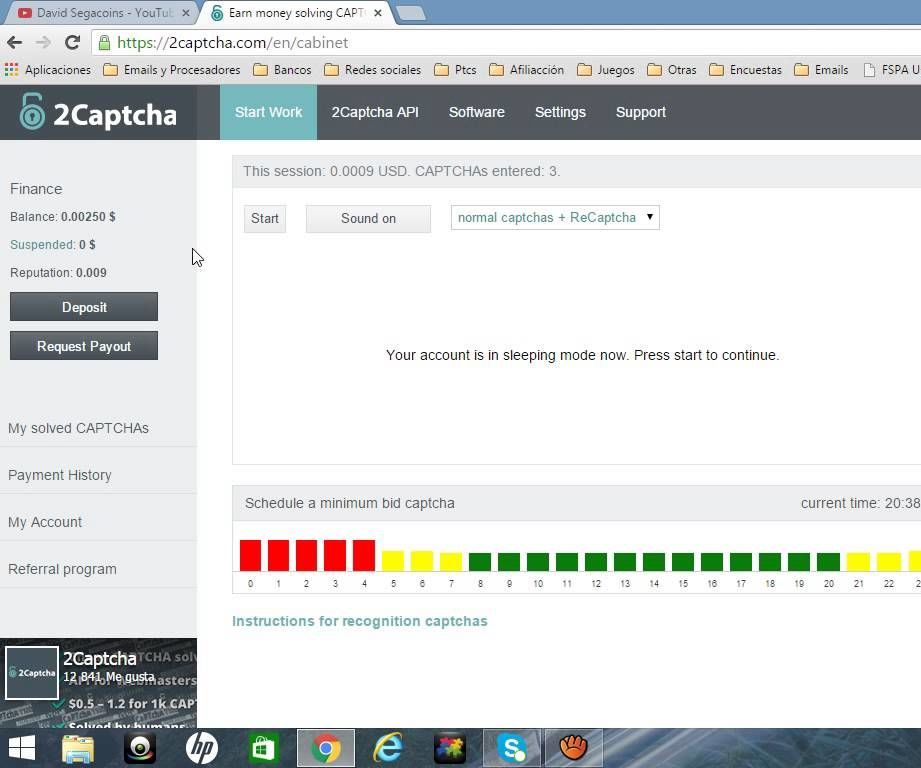Screen dimensions: 921x768
Task: Open Referral program page
Action: pos(62,569)
